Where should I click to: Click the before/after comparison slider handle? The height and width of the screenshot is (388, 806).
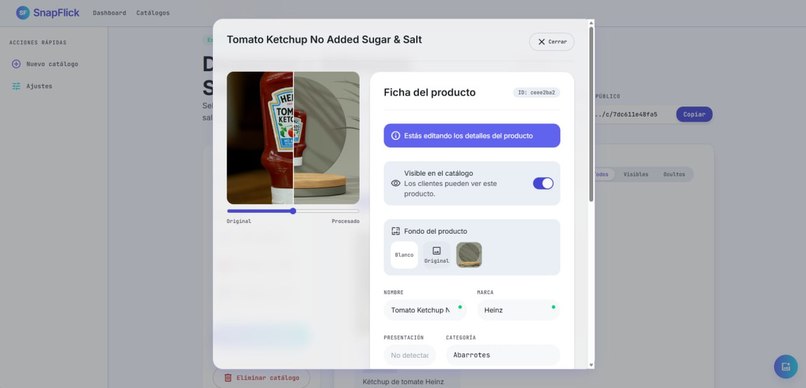pyautogui.click(x=293, y=211)
